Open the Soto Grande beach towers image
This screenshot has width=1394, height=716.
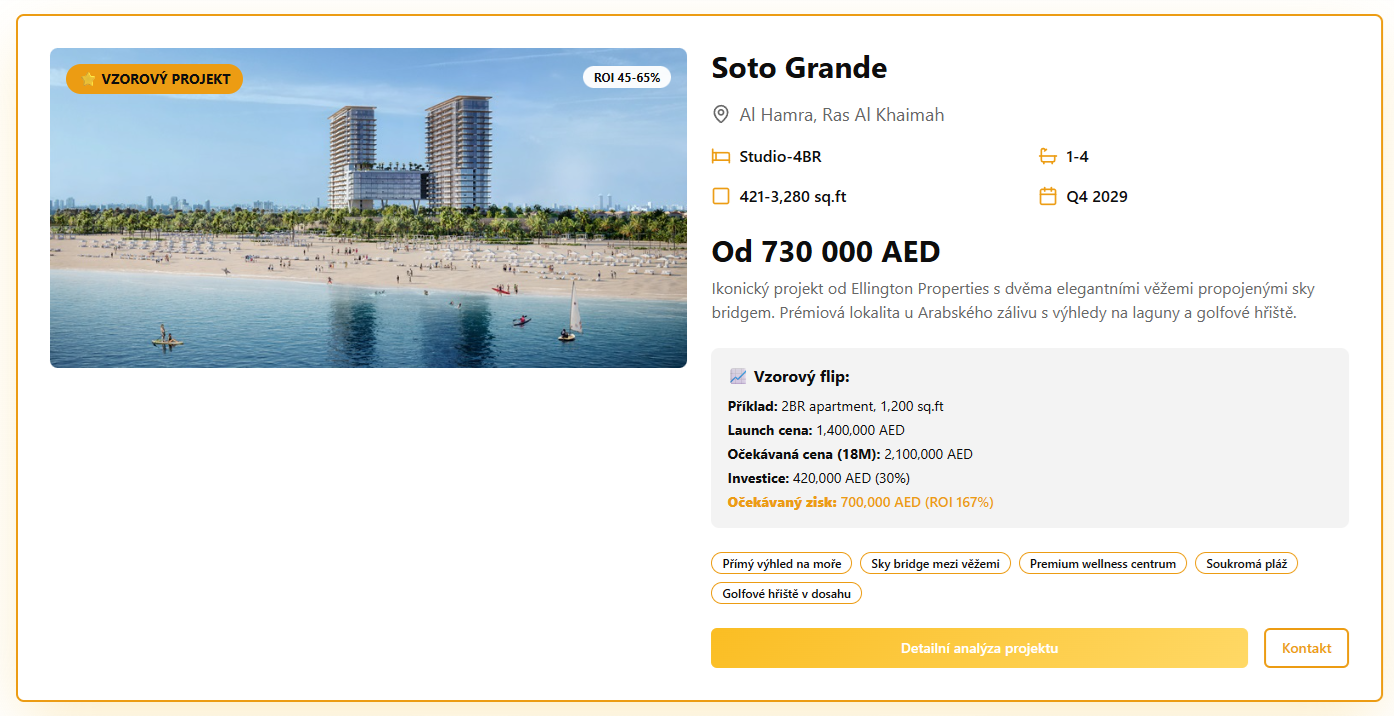pyautogui.click(x=368, y=208)
